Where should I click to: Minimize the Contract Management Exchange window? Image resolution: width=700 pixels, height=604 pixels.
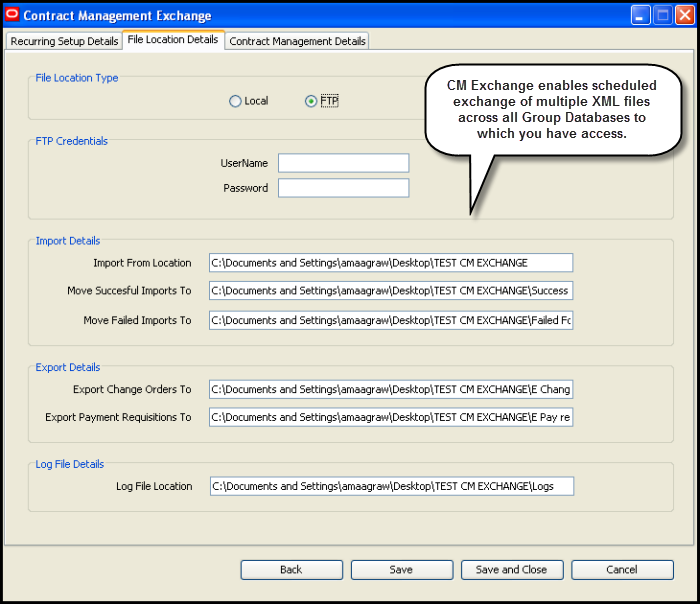640,15
